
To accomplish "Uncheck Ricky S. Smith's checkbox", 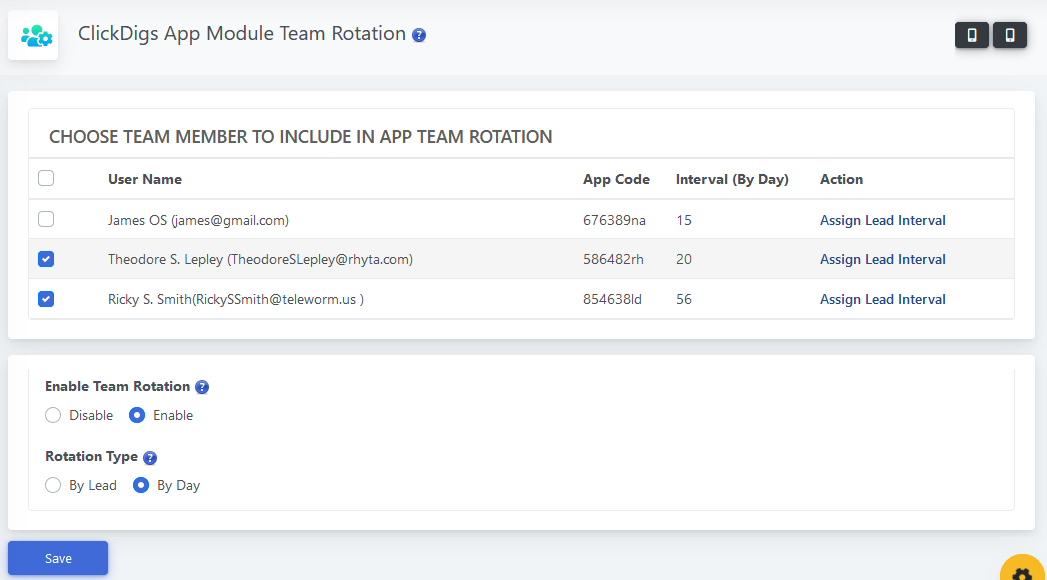I will 46,299.
